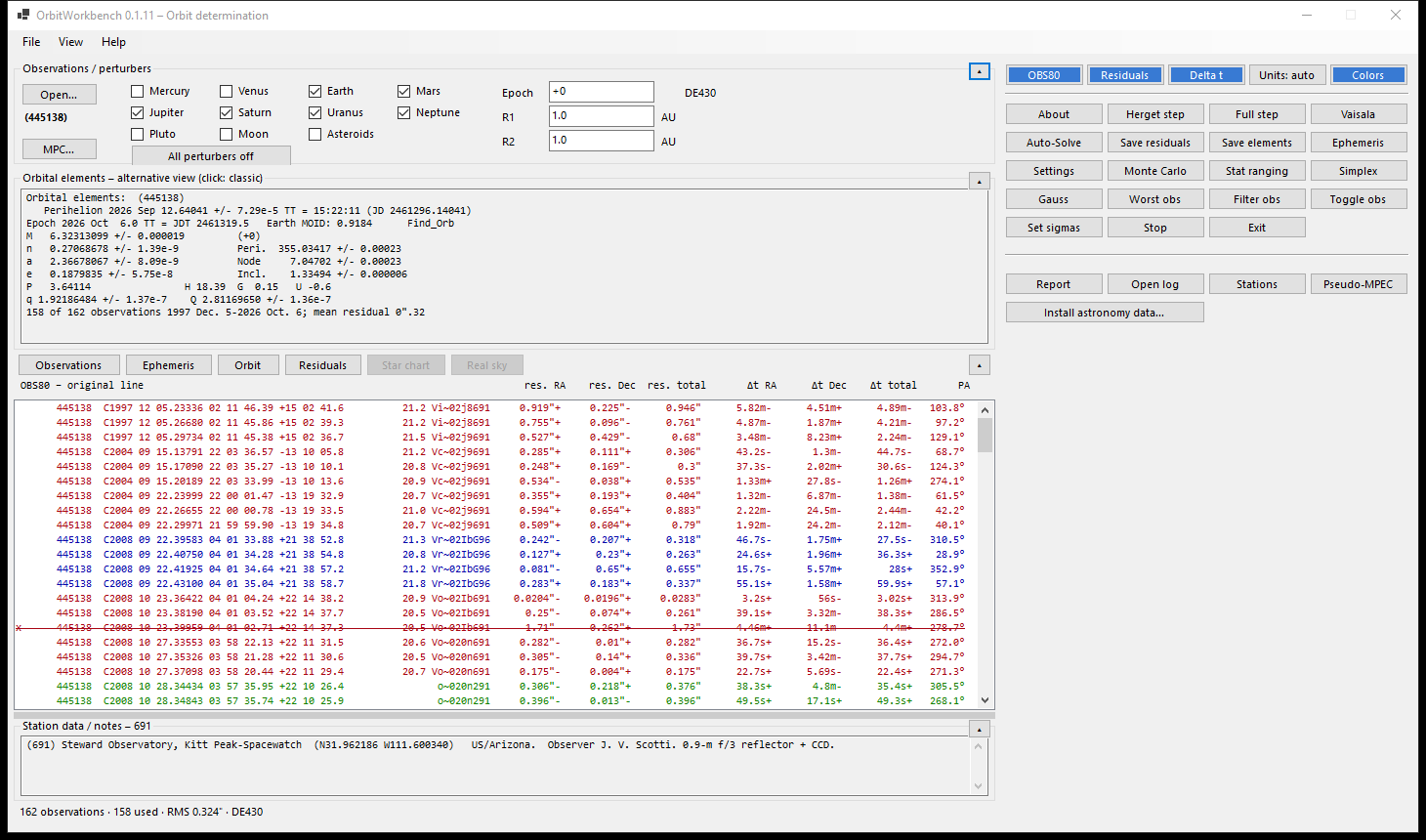Switch to the Orbit tab
The width and height of the screenshot is (1426, 840).
248,365
